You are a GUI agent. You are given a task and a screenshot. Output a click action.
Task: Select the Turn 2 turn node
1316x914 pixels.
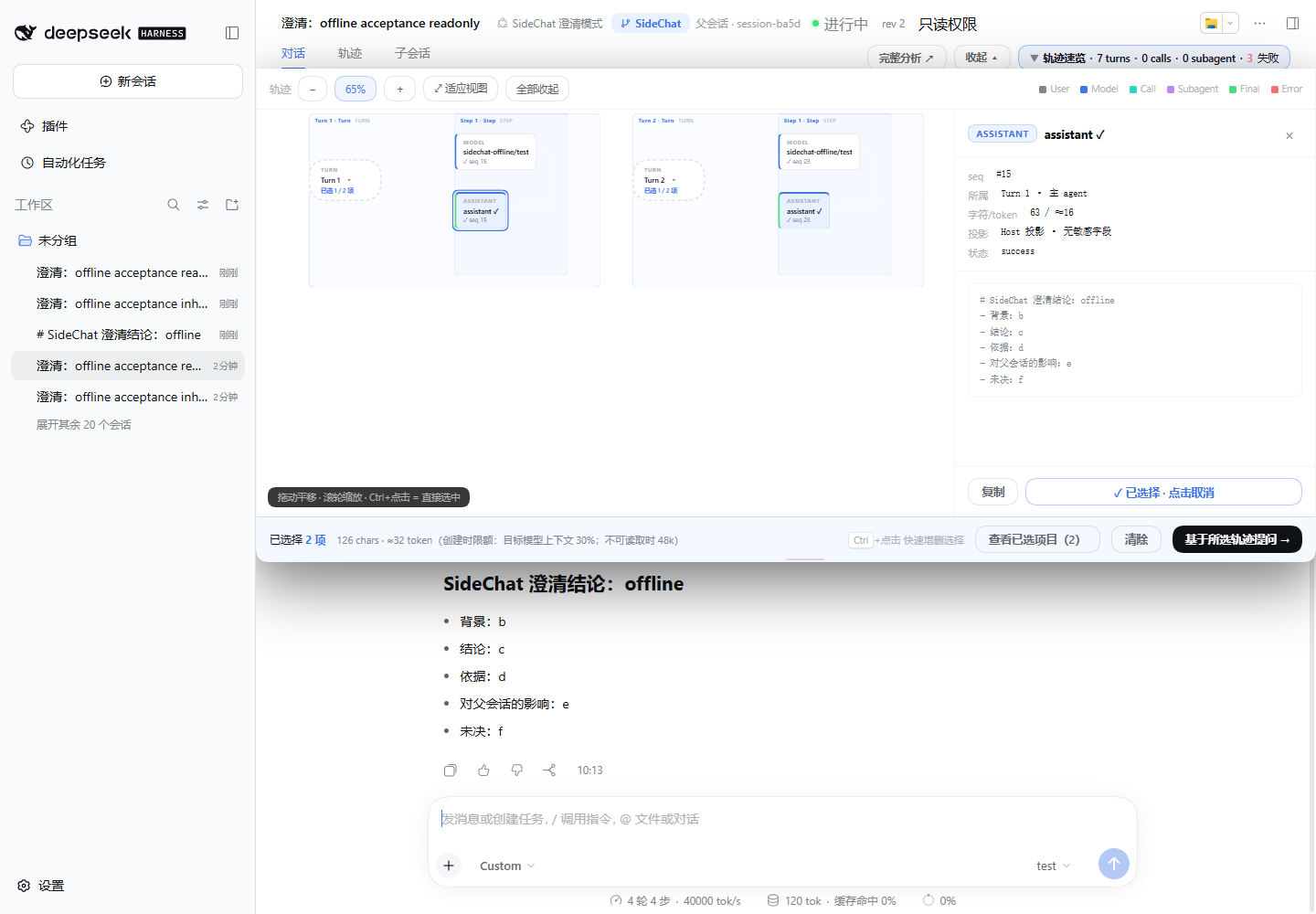(669, 180)
